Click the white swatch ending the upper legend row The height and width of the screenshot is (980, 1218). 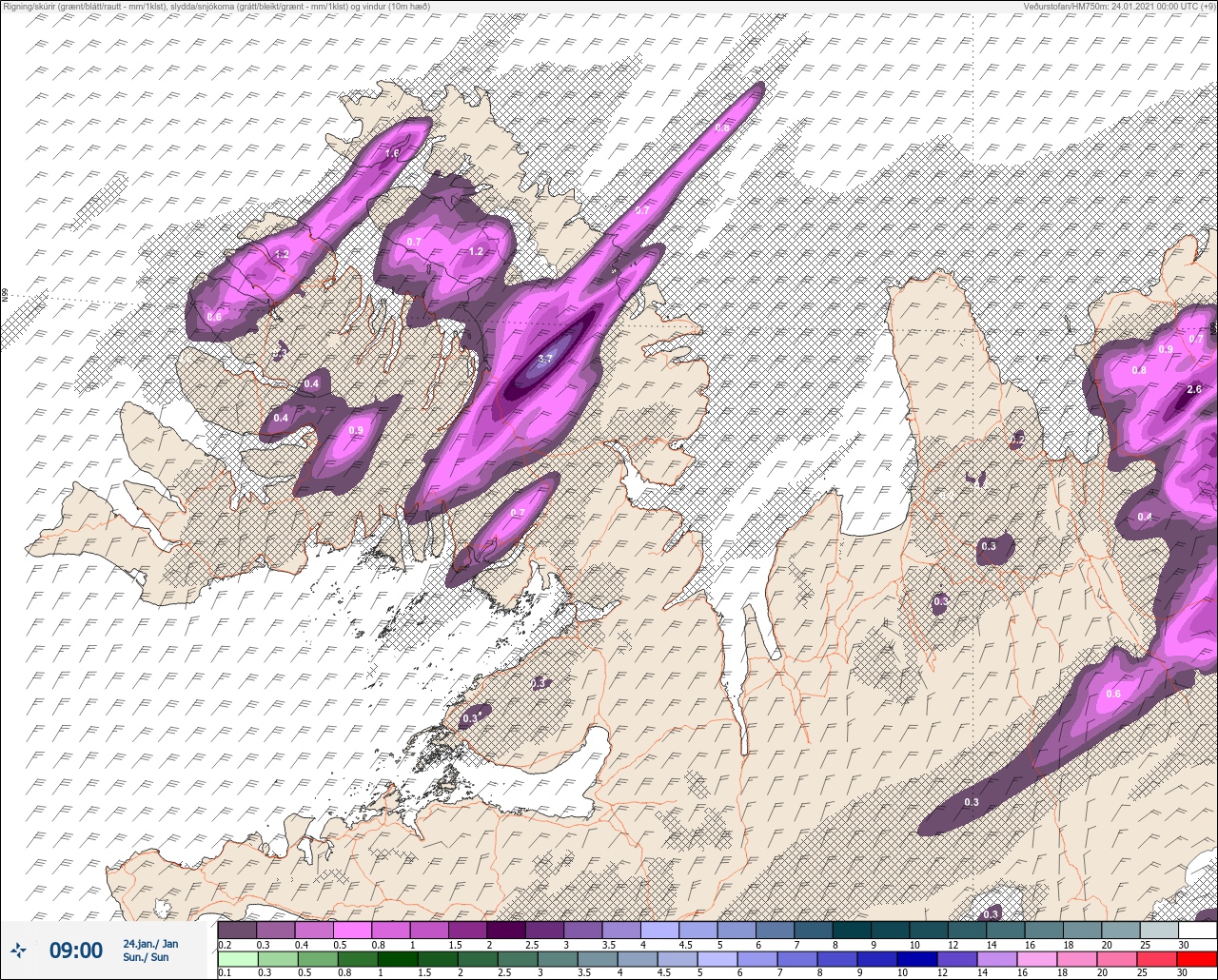coord(1197,930)
